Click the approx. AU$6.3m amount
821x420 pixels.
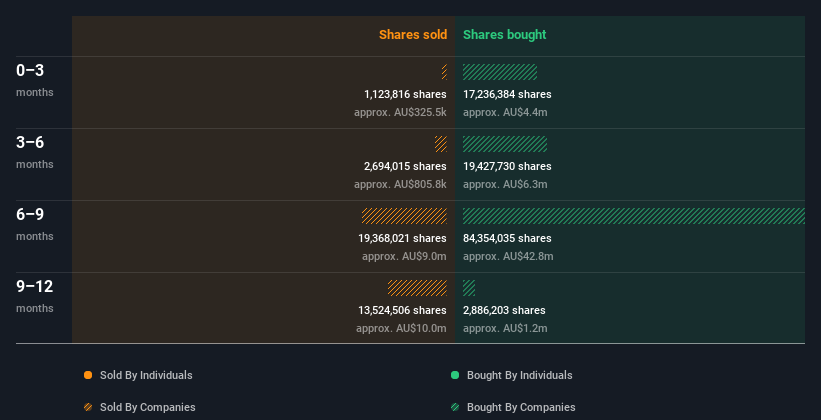click(x=505, y=184)
